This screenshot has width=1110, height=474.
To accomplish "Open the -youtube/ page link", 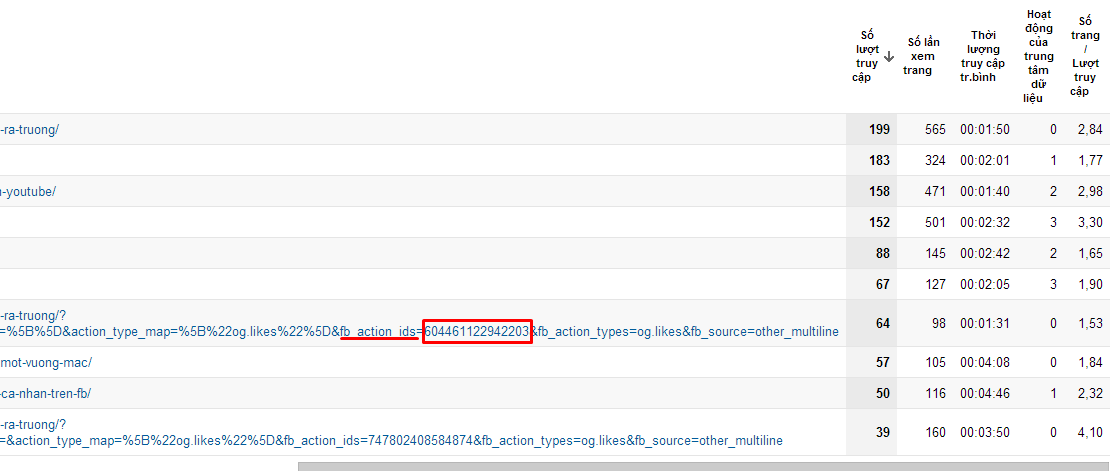I will pos(28,191).
